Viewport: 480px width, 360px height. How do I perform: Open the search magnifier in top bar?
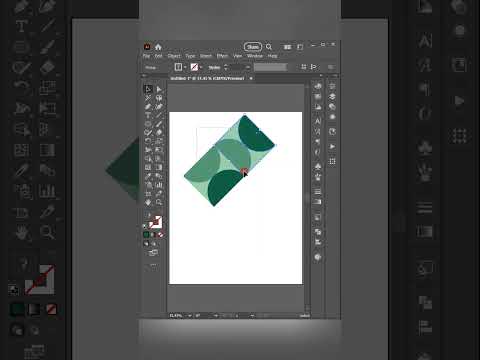[x=269, y=47]
